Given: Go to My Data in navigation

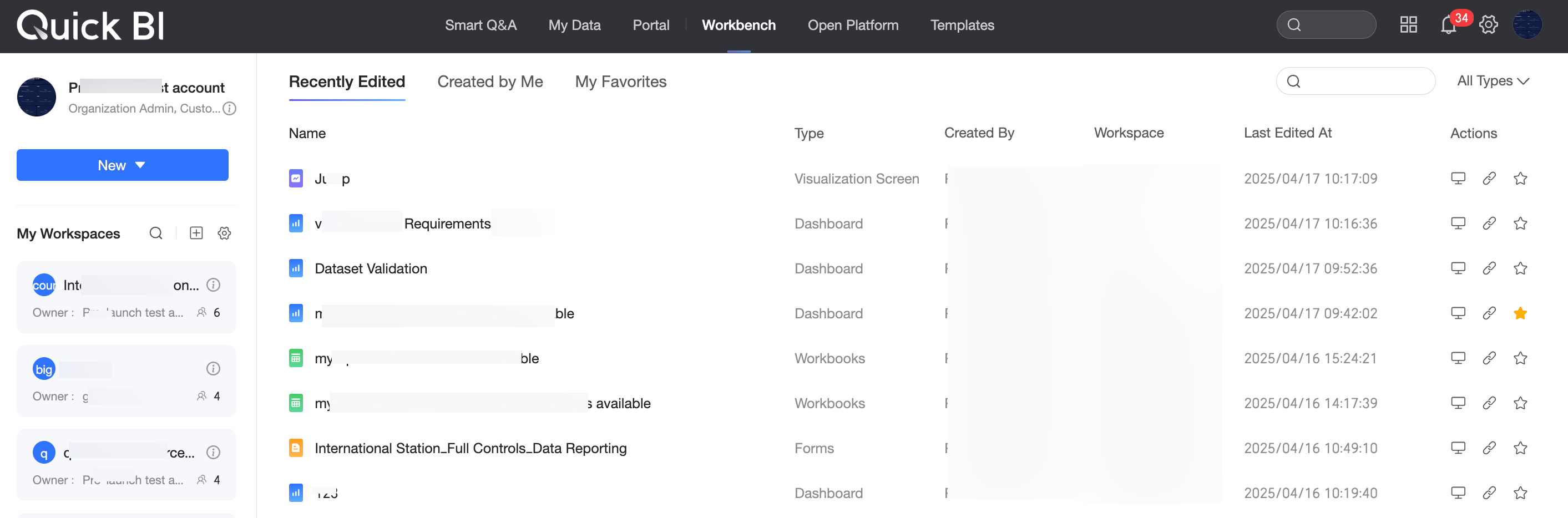Looking at the screenshot, I should (574, 25).
